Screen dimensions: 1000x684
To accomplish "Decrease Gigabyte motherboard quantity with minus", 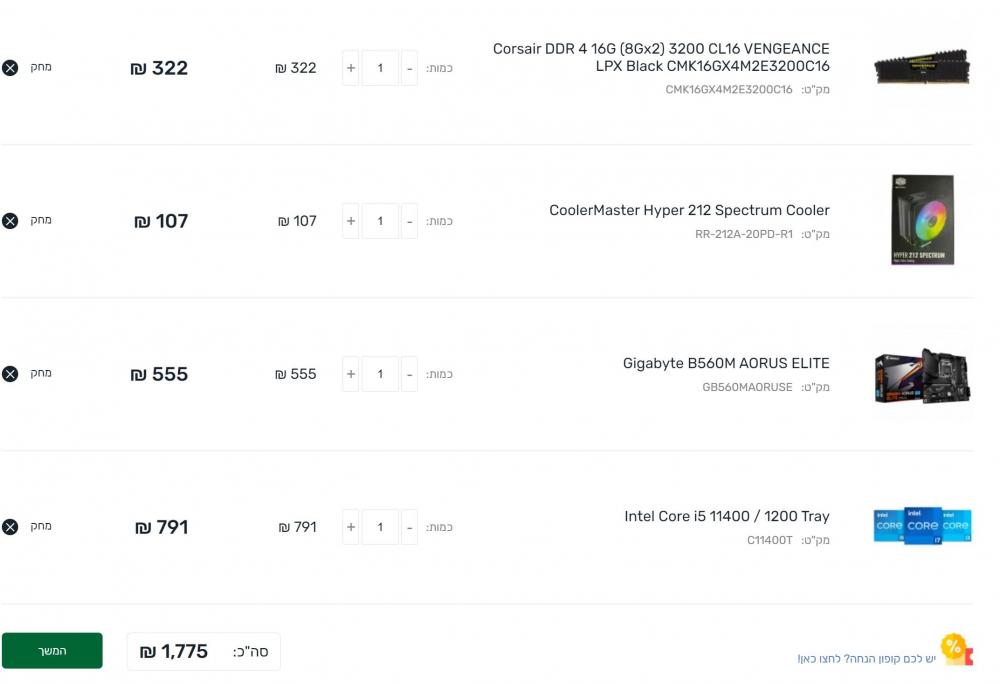I will 409,374.
